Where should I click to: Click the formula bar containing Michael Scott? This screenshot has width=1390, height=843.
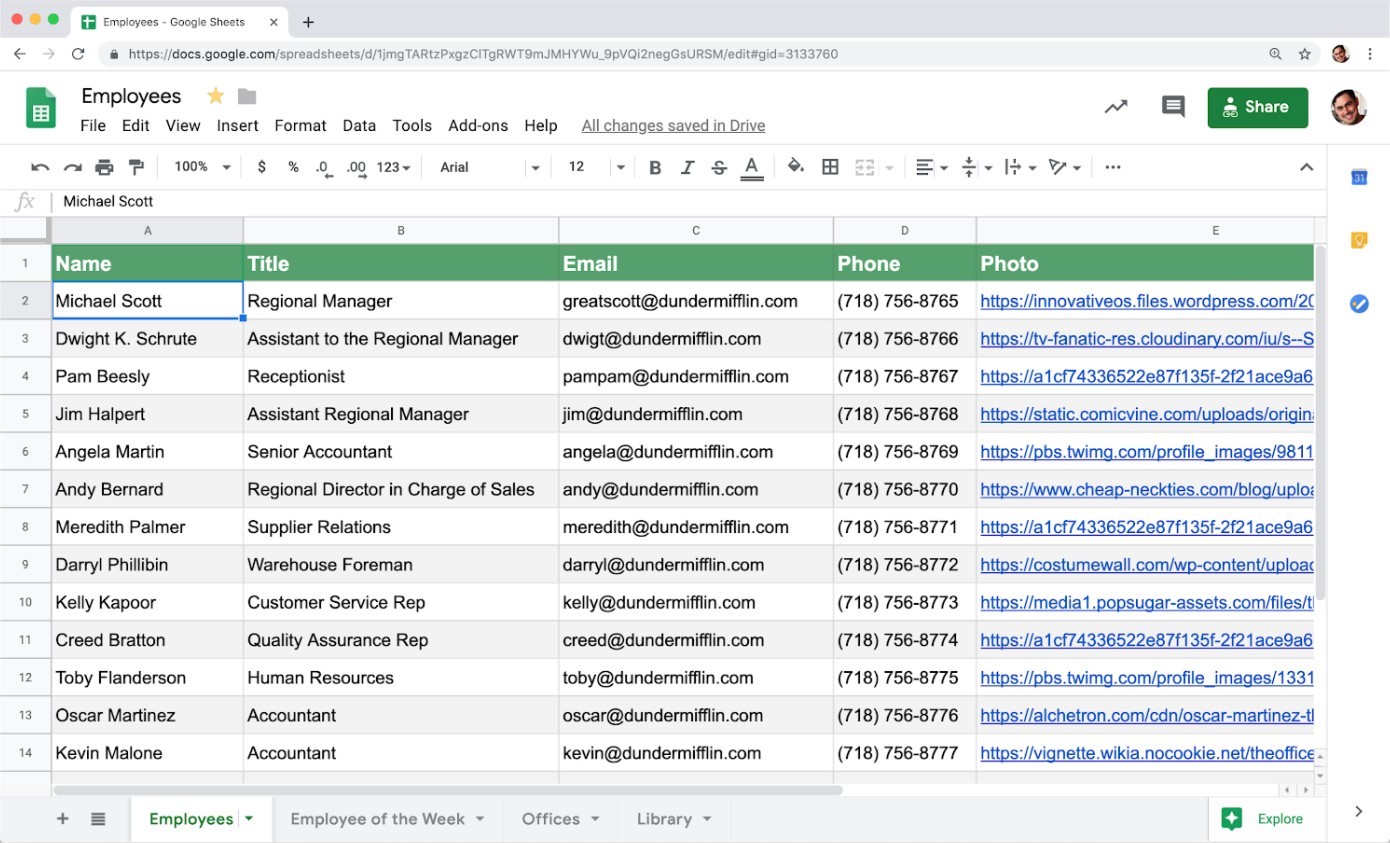(690, 201)
